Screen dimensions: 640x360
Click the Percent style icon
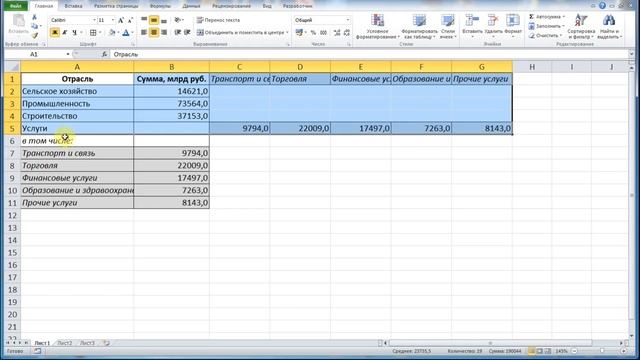coord(313,32)
